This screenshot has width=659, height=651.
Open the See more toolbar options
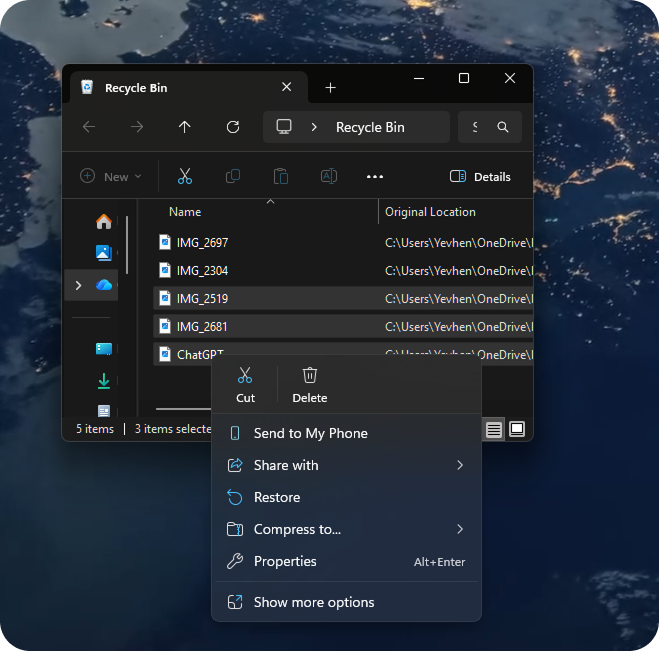(375, 177)
